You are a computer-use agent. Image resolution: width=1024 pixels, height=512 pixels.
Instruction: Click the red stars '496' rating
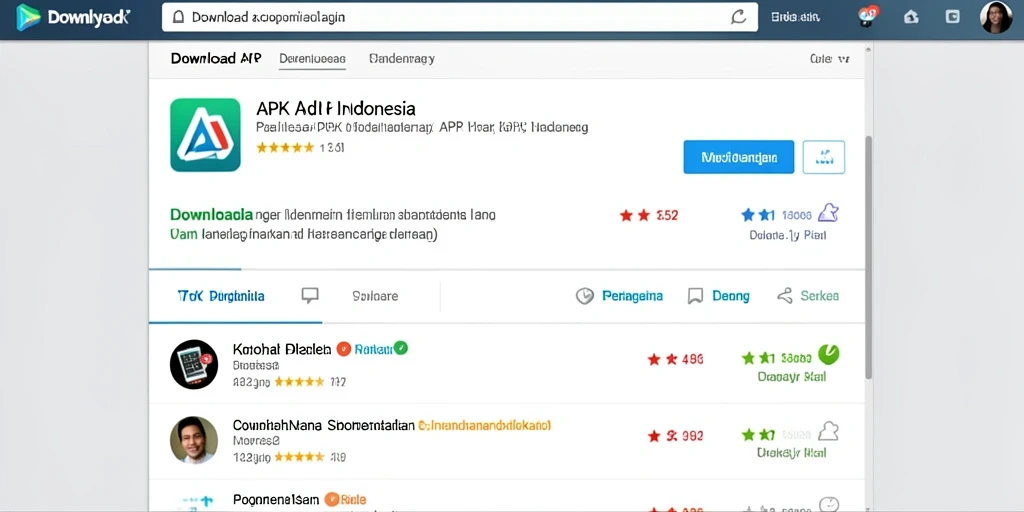point(675,359)
